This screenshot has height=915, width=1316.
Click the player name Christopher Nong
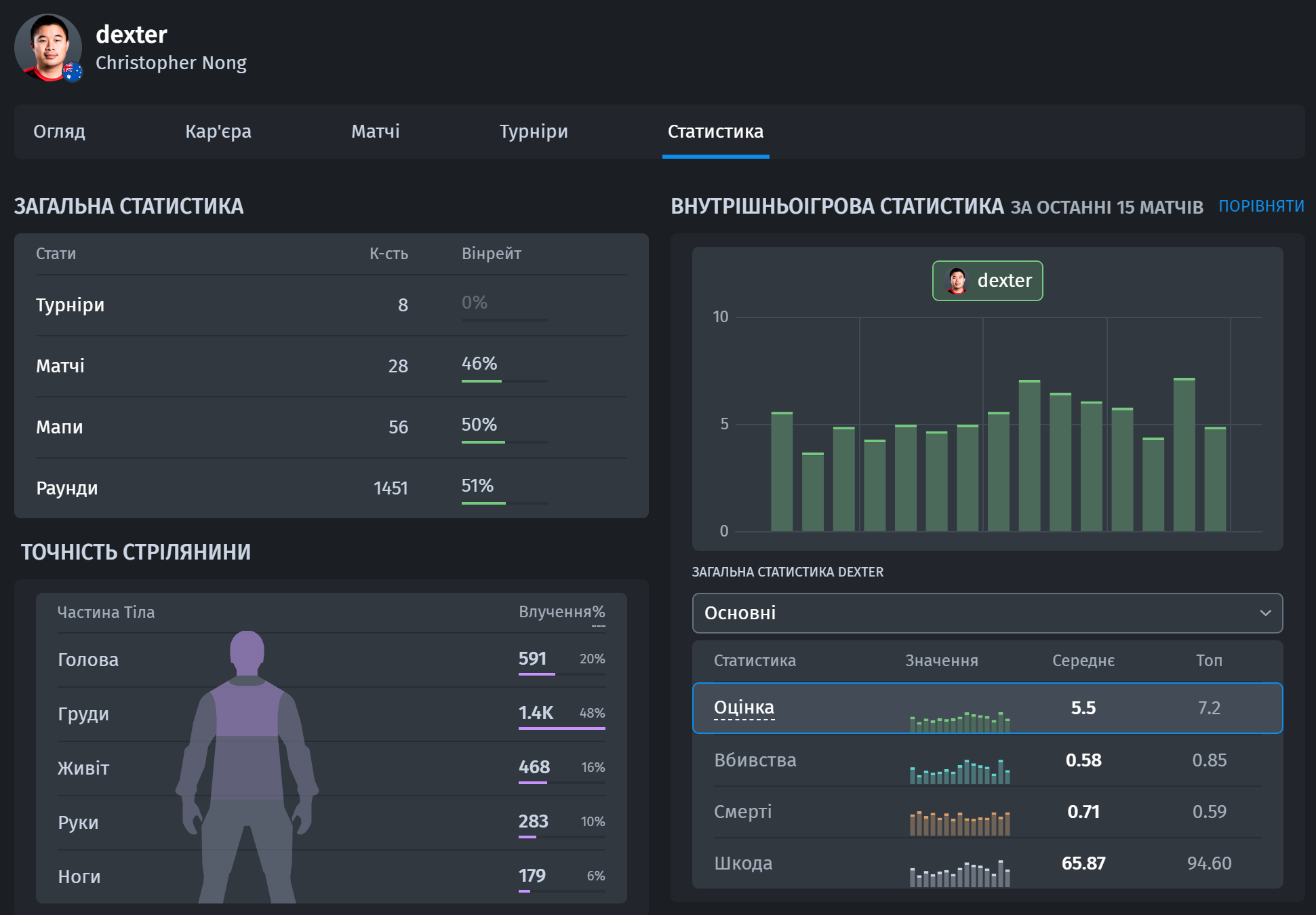[171, 63]
